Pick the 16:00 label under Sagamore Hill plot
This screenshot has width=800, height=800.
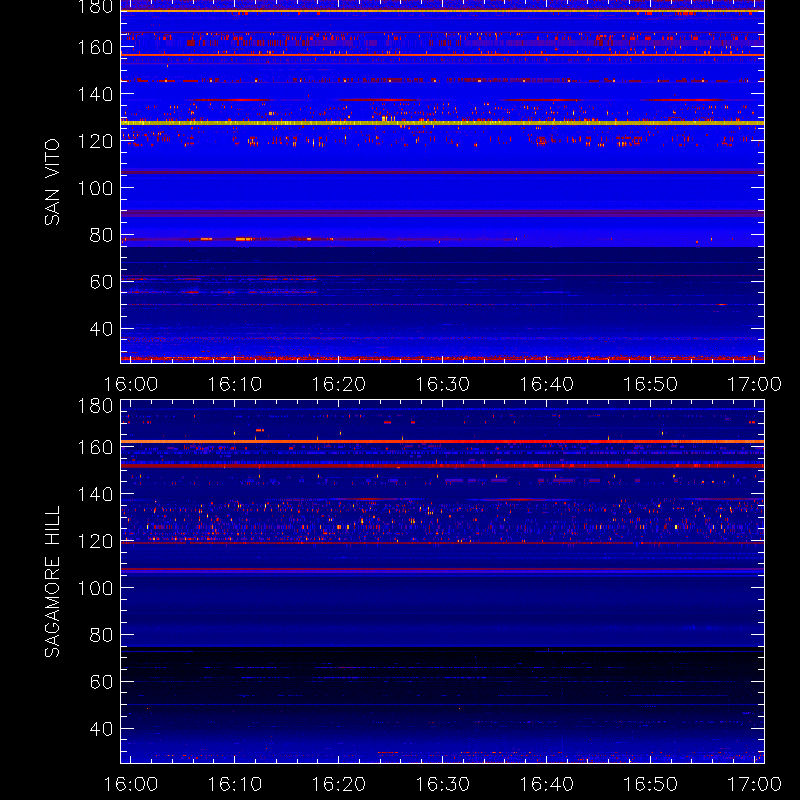(x=131, y=784)
